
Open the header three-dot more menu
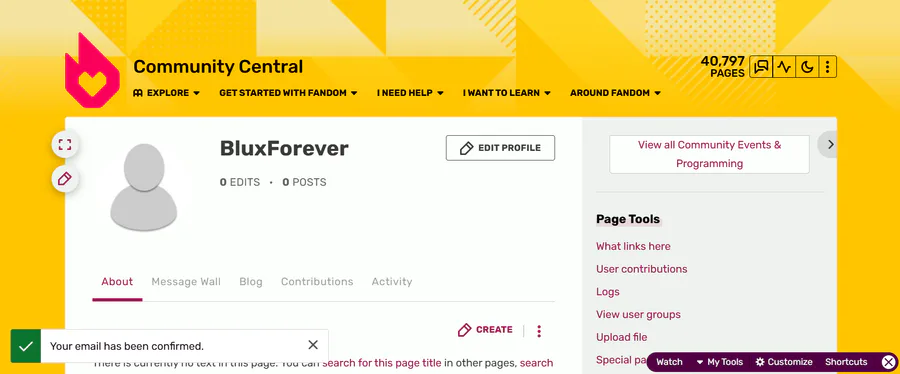tap(827, 67)
